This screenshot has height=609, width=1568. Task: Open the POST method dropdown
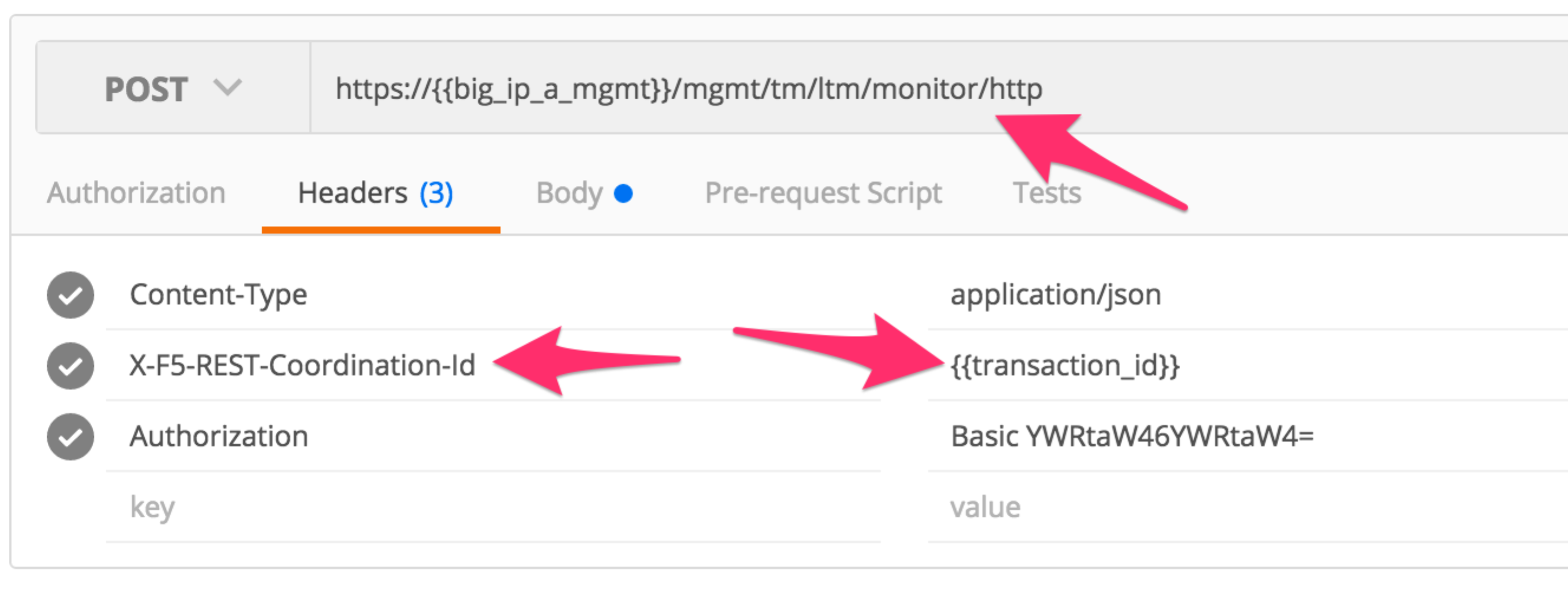click(x=174, y=87)
